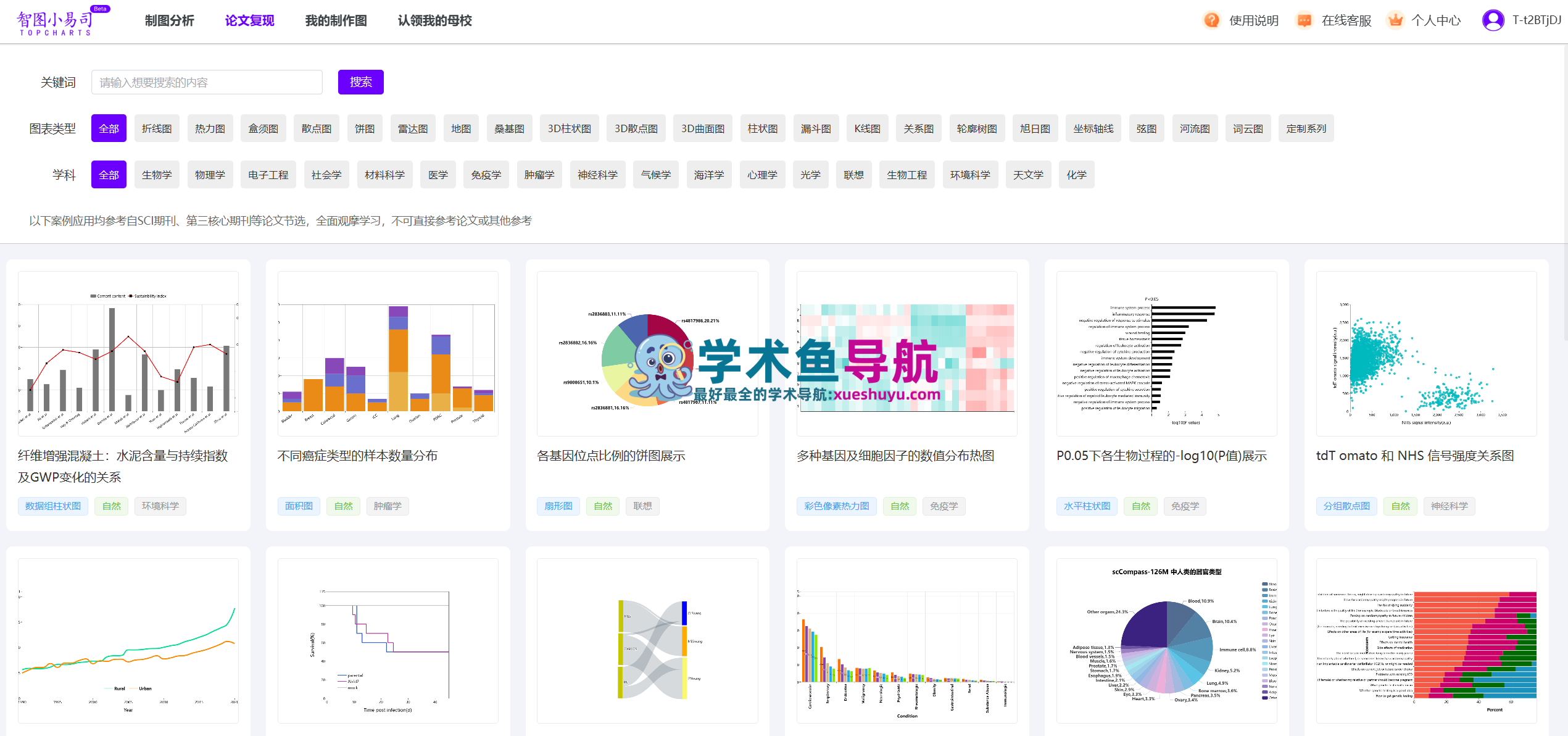This screenshot has width=1568, height=736.
Task: Filter chart type by 轮廓树图
Action: 977,128
